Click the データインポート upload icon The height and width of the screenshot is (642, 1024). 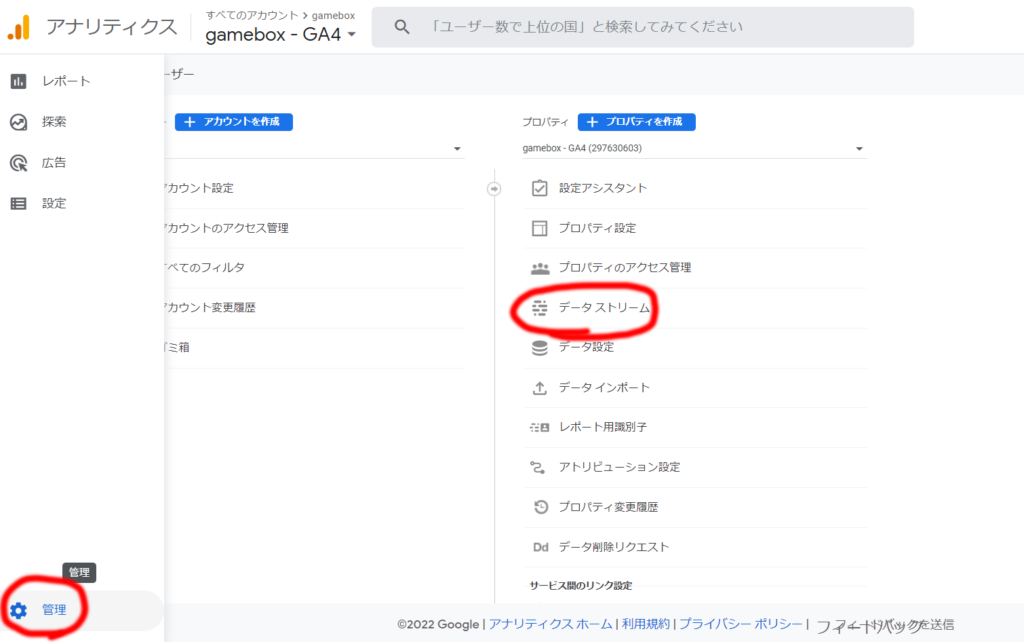click(x=540, y=387)
